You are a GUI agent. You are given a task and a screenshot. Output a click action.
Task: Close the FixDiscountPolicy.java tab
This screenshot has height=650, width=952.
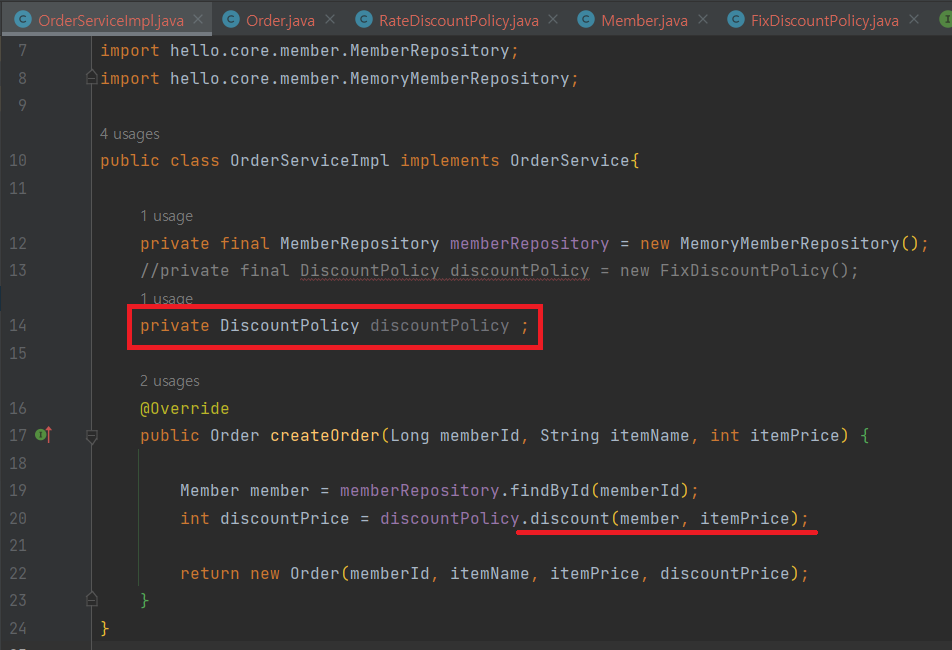pyautogui.click(x=914, y=19)
